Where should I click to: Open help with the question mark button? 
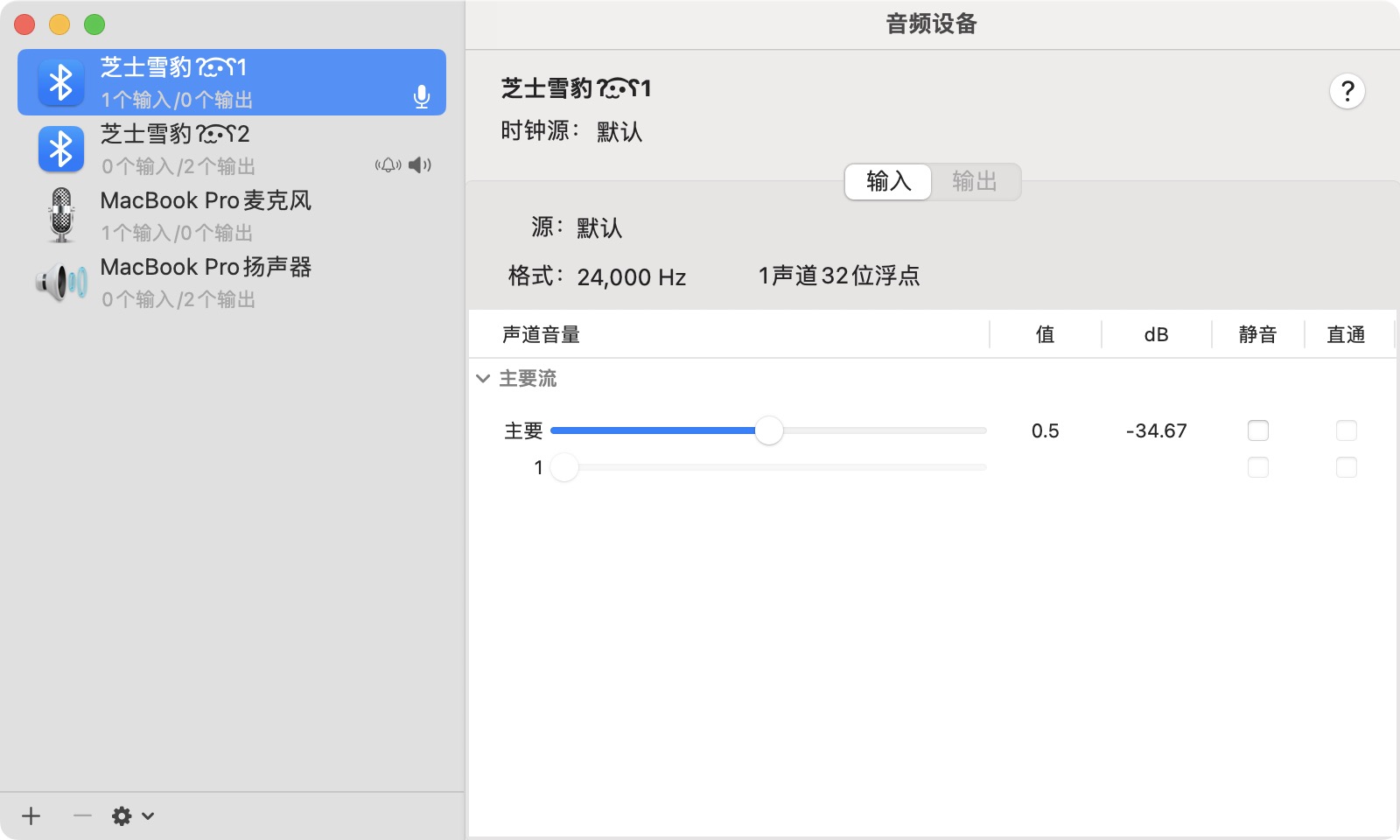click(x=1347, y=91)
